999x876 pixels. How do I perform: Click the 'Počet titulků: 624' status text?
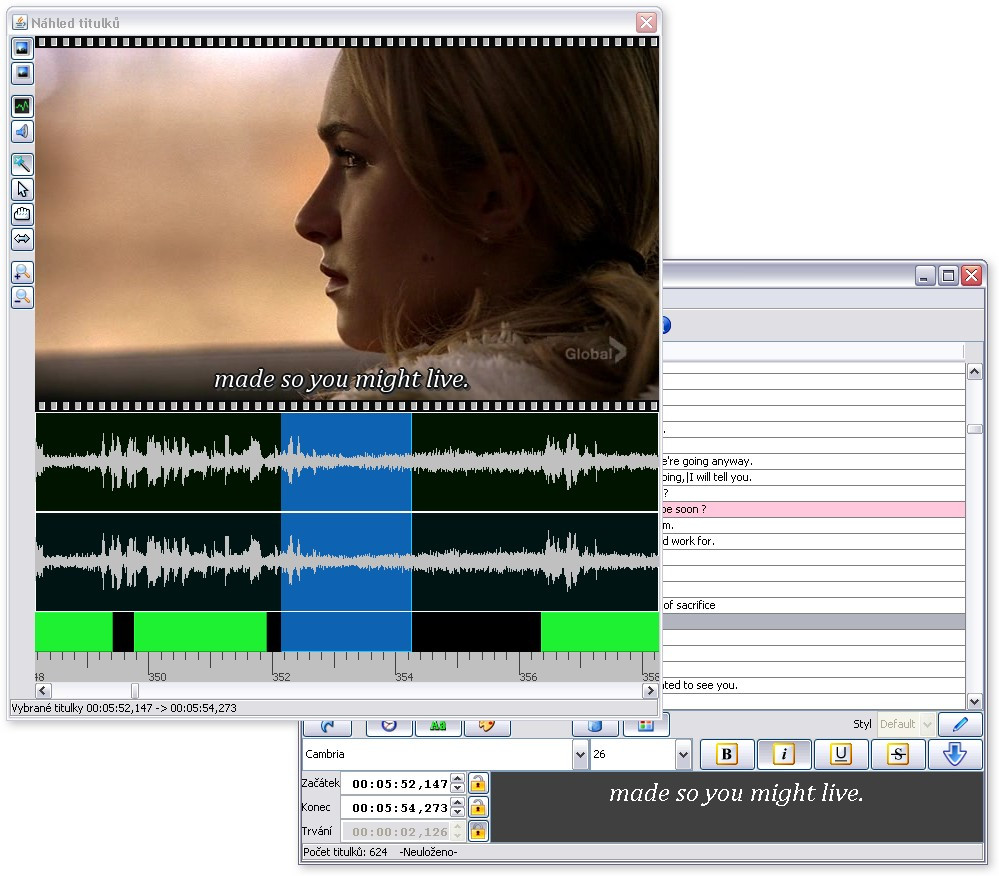click(x=345, y=852)
